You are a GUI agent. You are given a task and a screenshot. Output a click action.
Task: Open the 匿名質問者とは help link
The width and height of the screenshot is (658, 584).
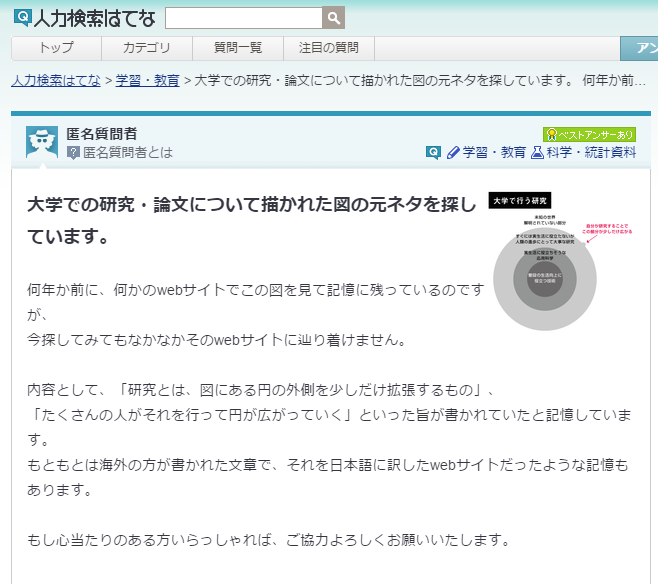pyautogui.click(x=128, y=152)
